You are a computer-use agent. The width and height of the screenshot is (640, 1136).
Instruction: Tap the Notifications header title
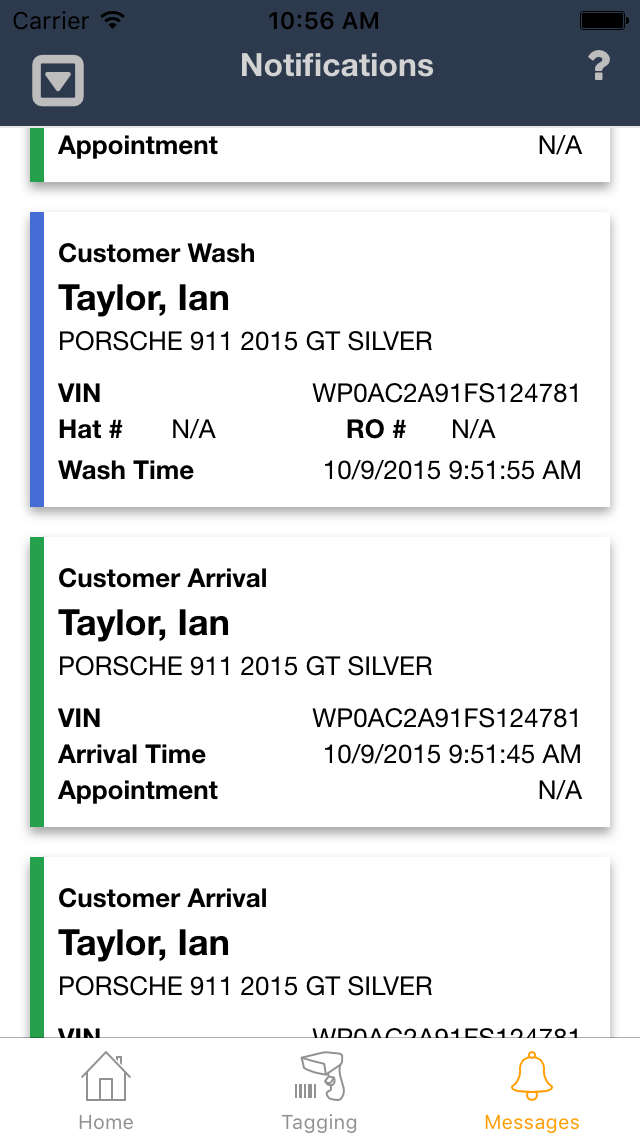(x=337, y=66)
